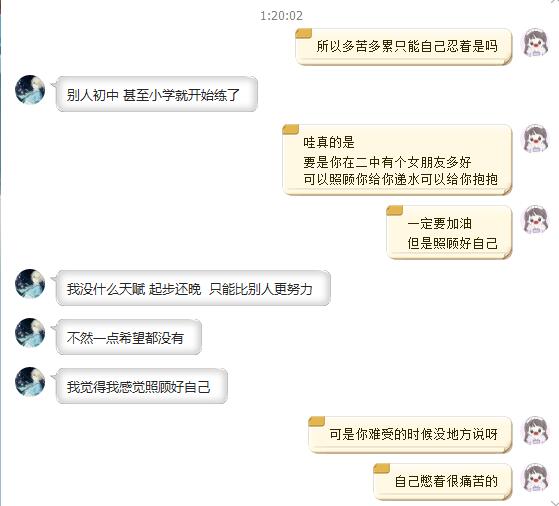Select the message "可是你难受的时候没地方说呀"

tap(410, 435)
